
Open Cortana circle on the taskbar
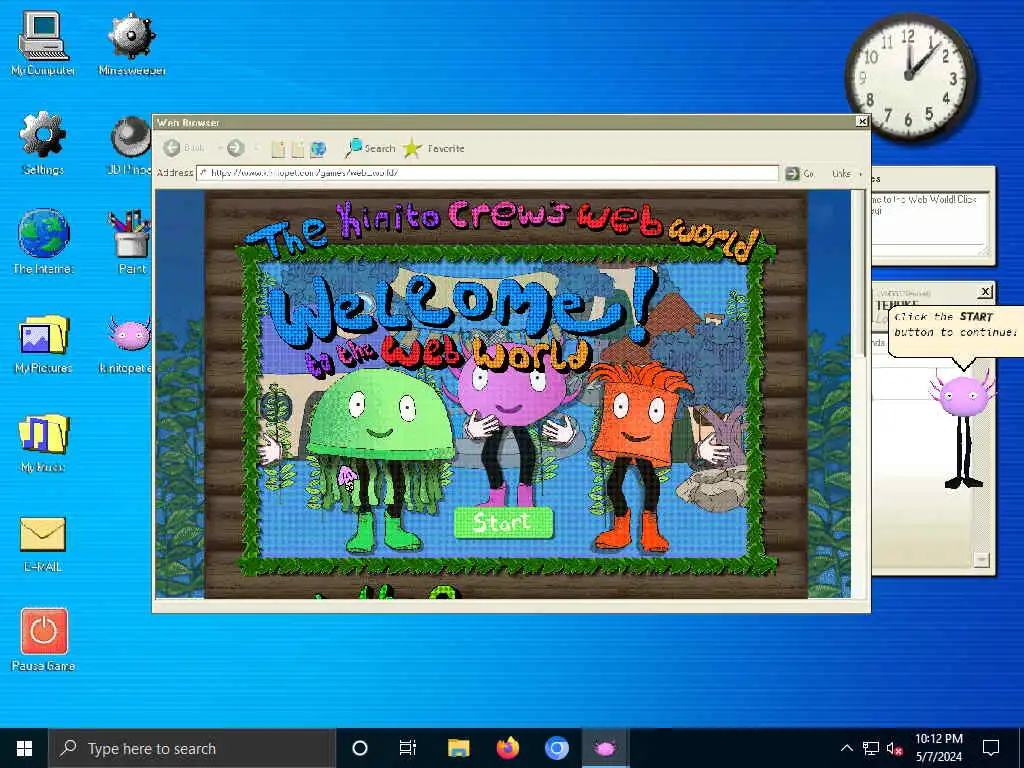click(359, 748)
